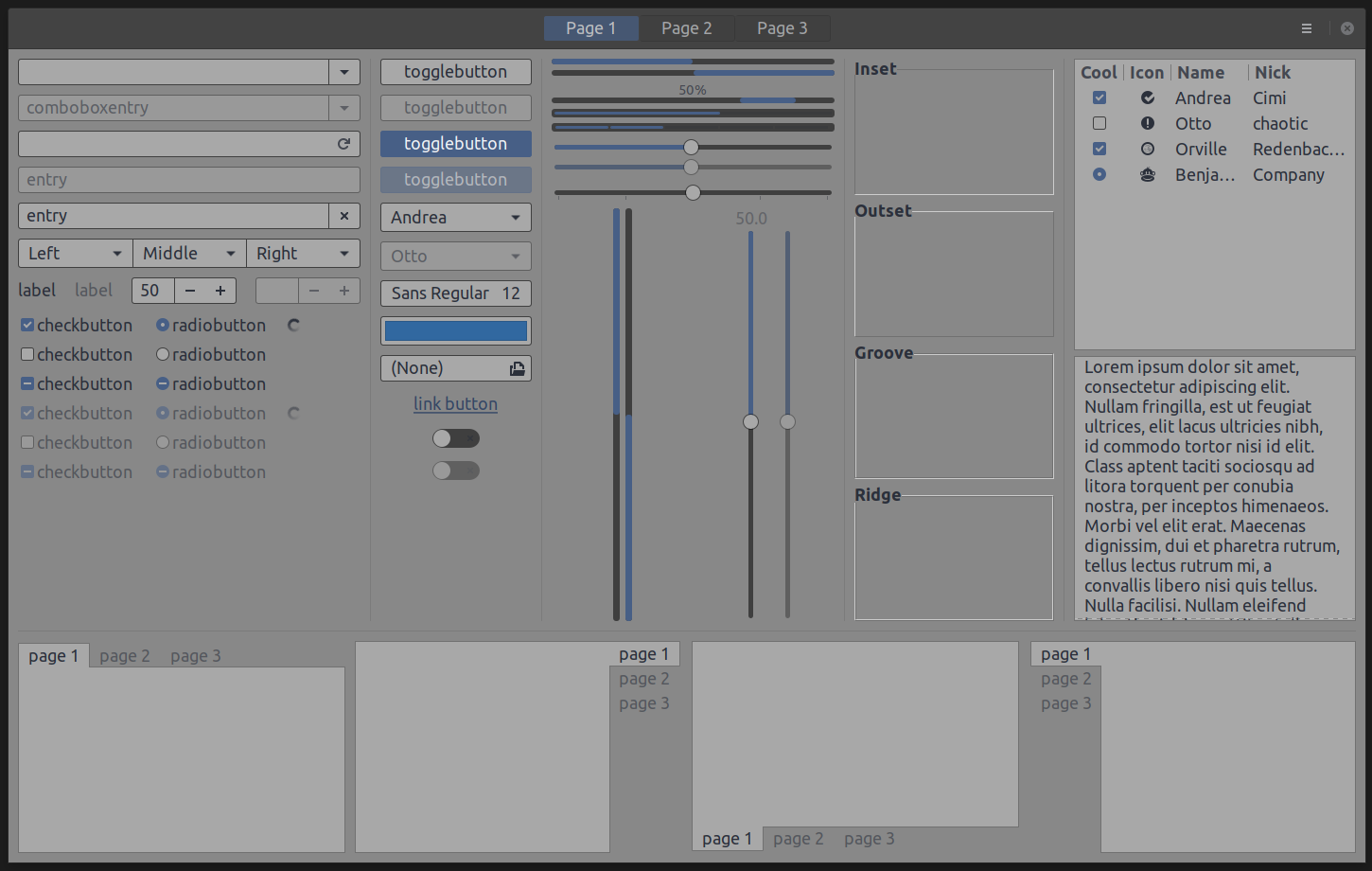Increase the spin value with the plus button
Image resolution: width=1372 pixels, height=871 pixels.
tap(220, 291)
